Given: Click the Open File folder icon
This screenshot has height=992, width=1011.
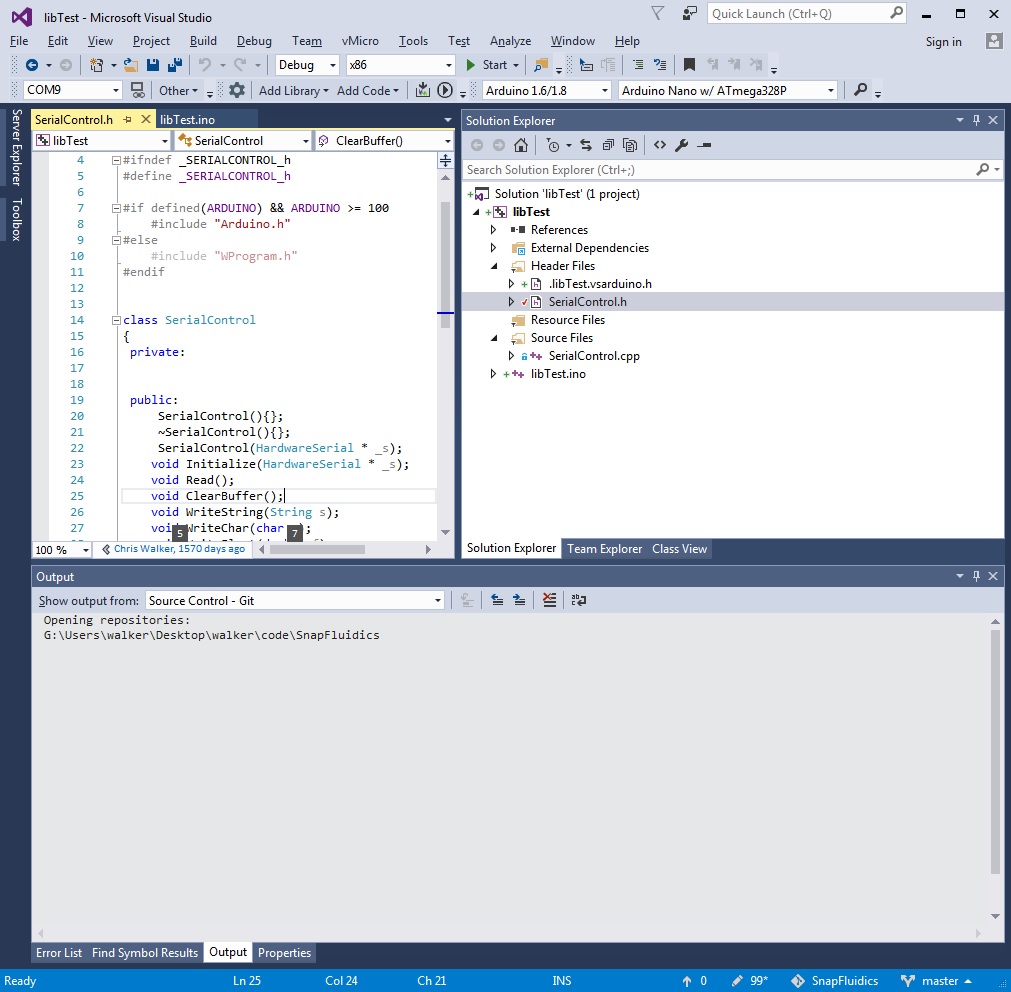Looking at the screenshot, I should tap(131, 65).
